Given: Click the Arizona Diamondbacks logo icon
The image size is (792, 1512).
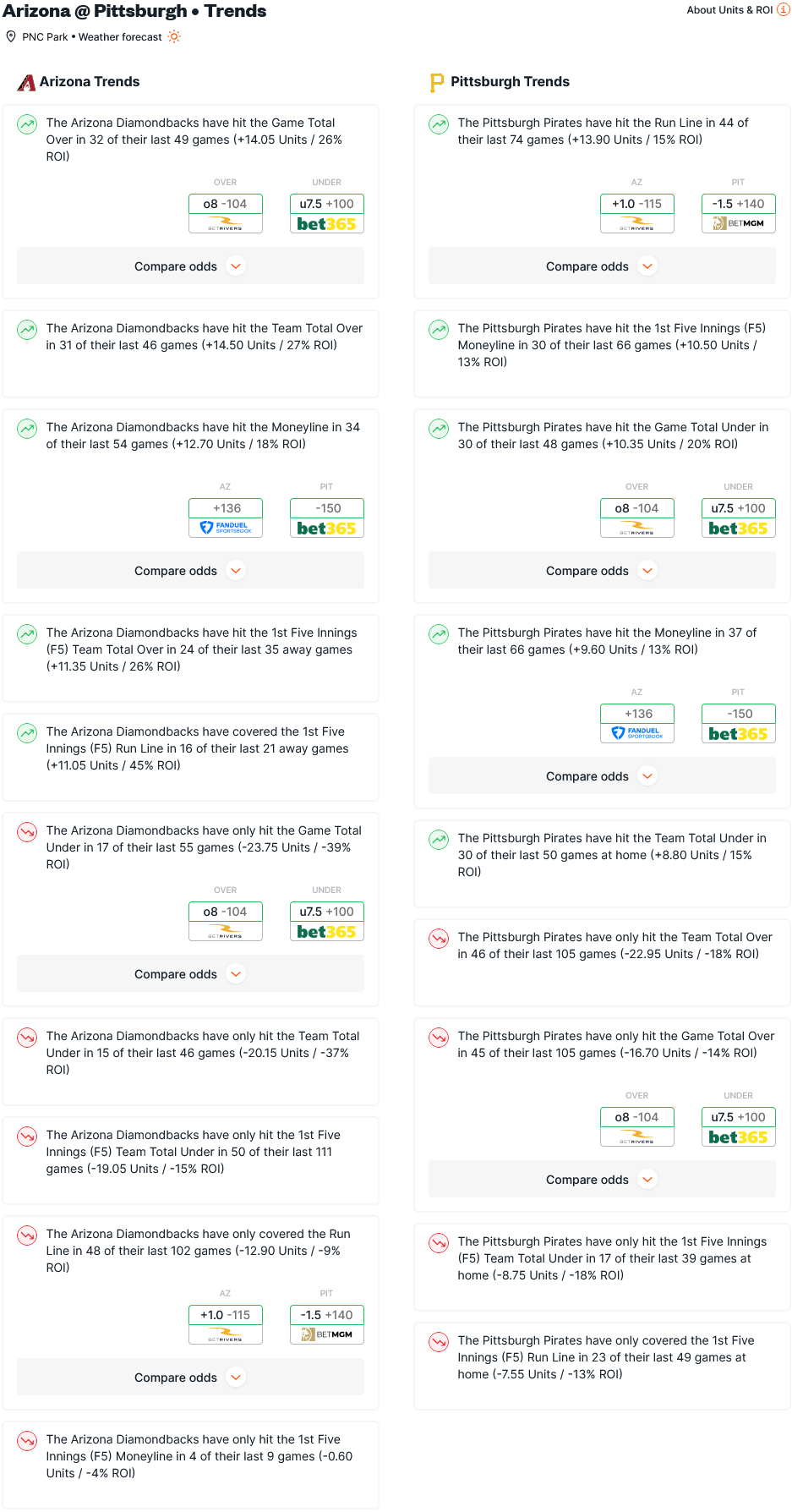Looking at the screenshot, I should 26,82.
